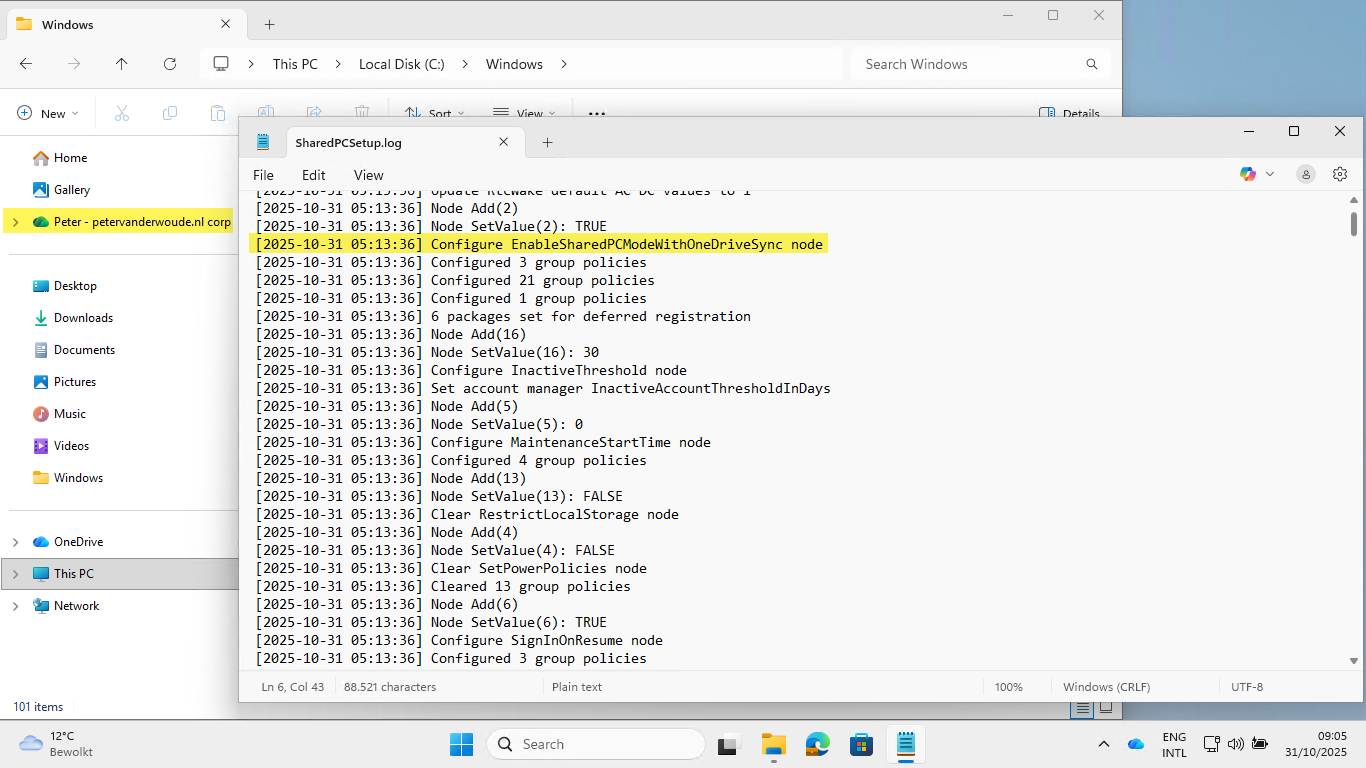
Task: Click the Cut scissors icon
Action: pyautogui.click(x=122, y=113)
